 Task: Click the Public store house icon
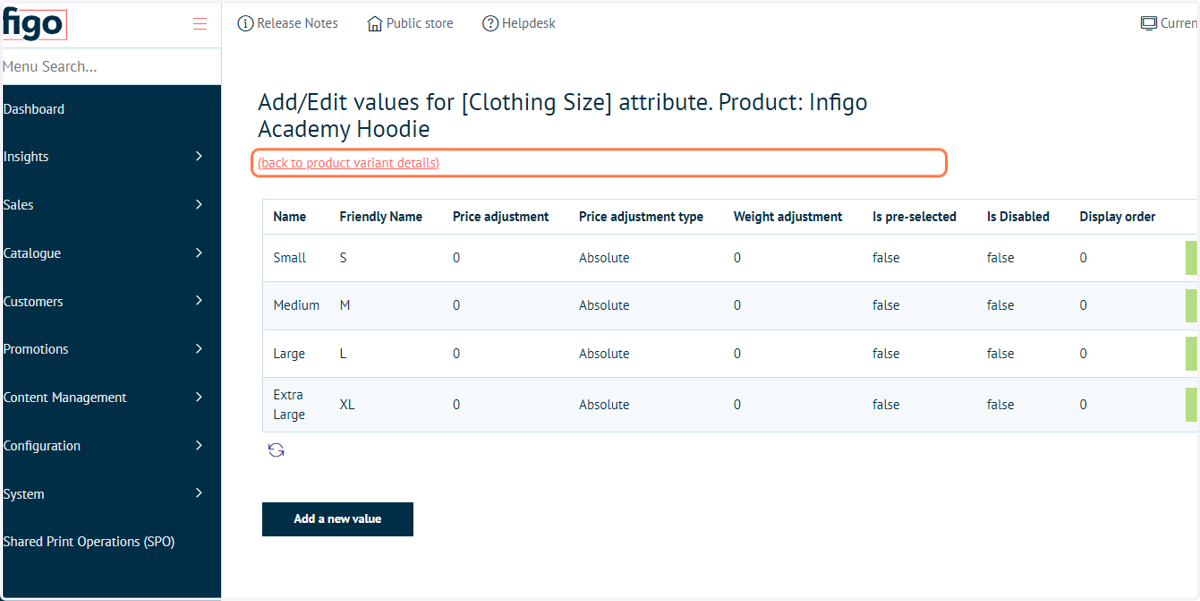coord(375,23)
